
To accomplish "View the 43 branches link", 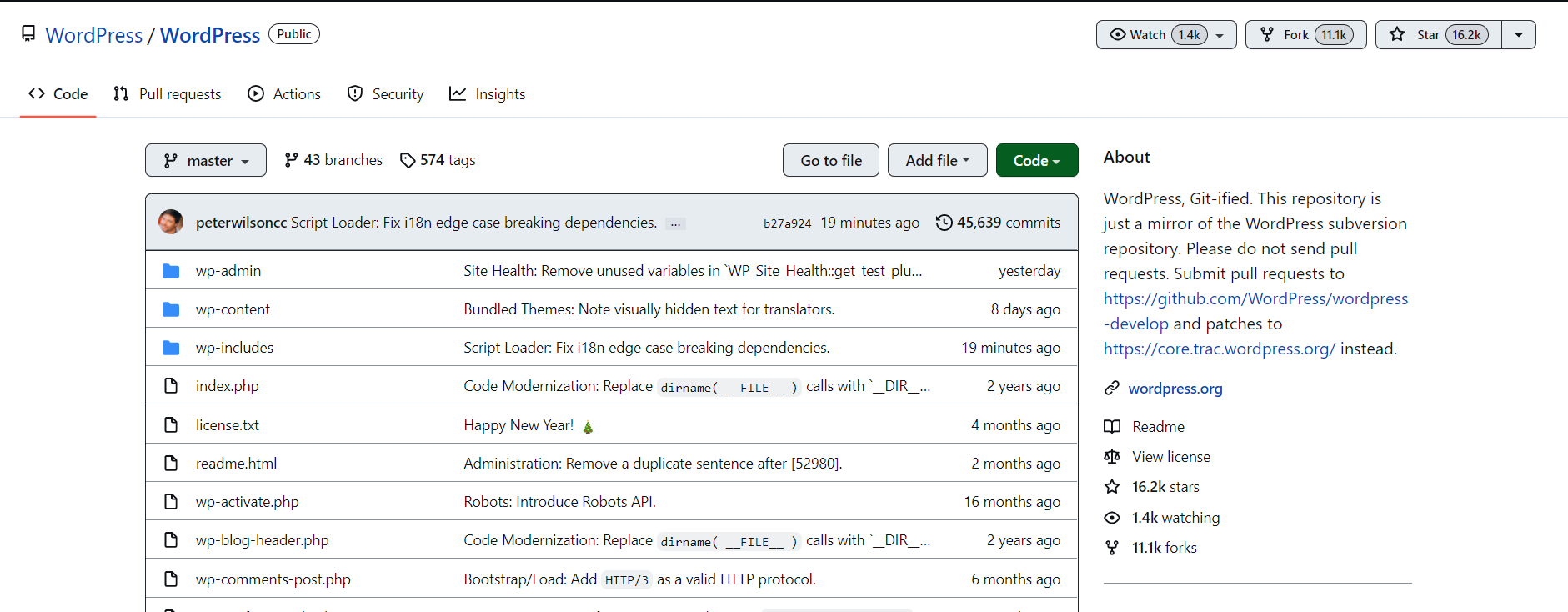I will click(333, 160).
